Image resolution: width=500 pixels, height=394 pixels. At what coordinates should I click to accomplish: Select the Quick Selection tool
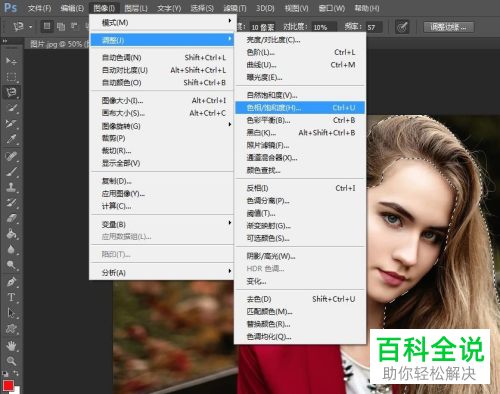[11, 108]
